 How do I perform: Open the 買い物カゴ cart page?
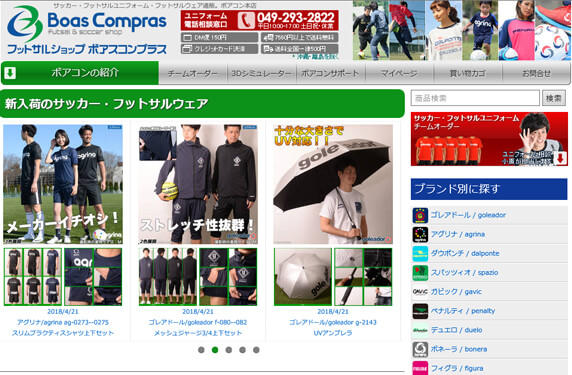click(468, 73)
